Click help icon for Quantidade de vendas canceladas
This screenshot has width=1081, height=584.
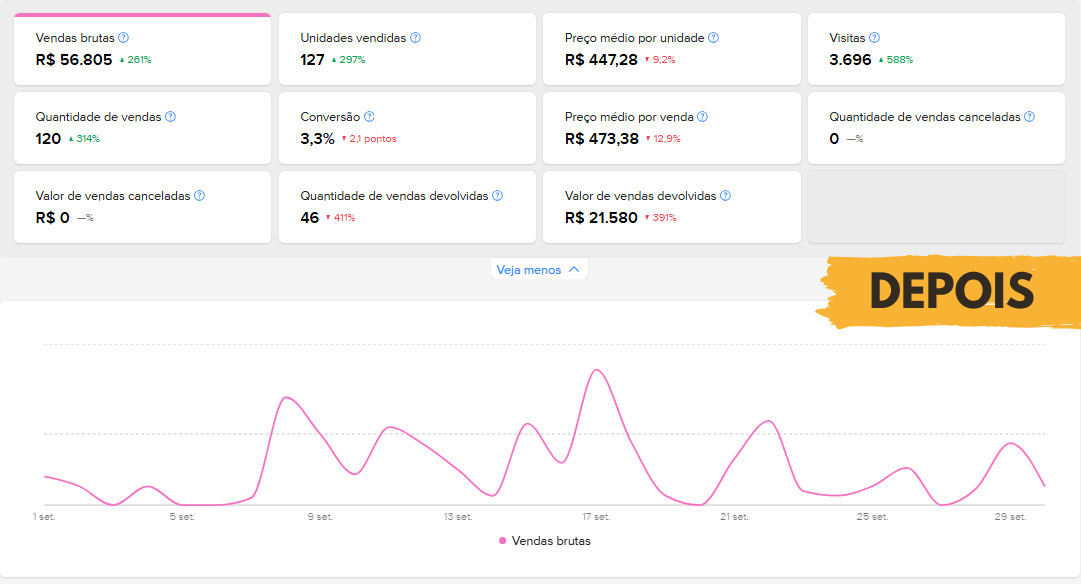tap(1029, 117)
